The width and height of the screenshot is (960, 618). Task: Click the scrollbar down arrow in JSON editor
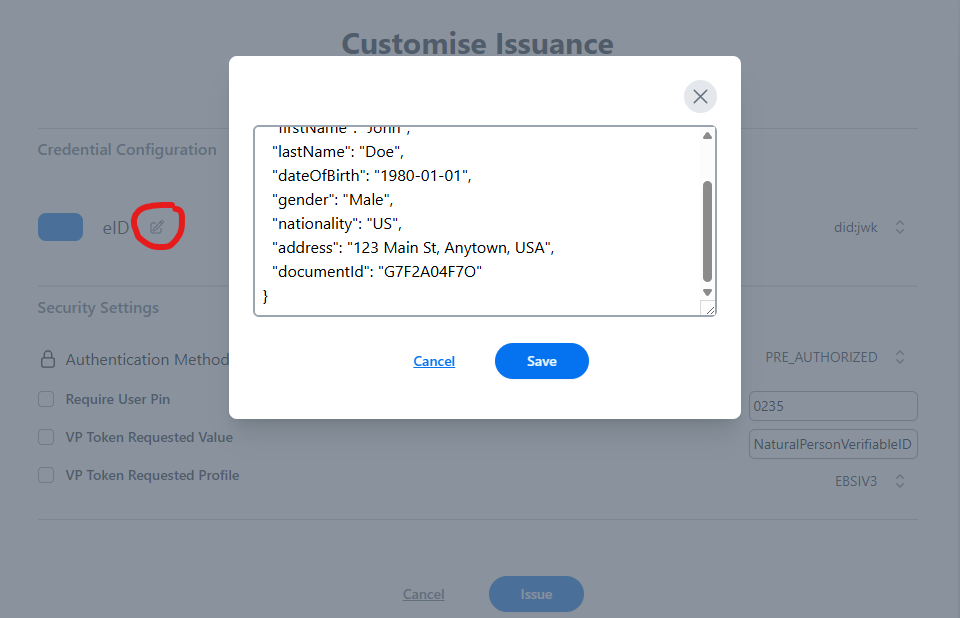pos(707,292)
